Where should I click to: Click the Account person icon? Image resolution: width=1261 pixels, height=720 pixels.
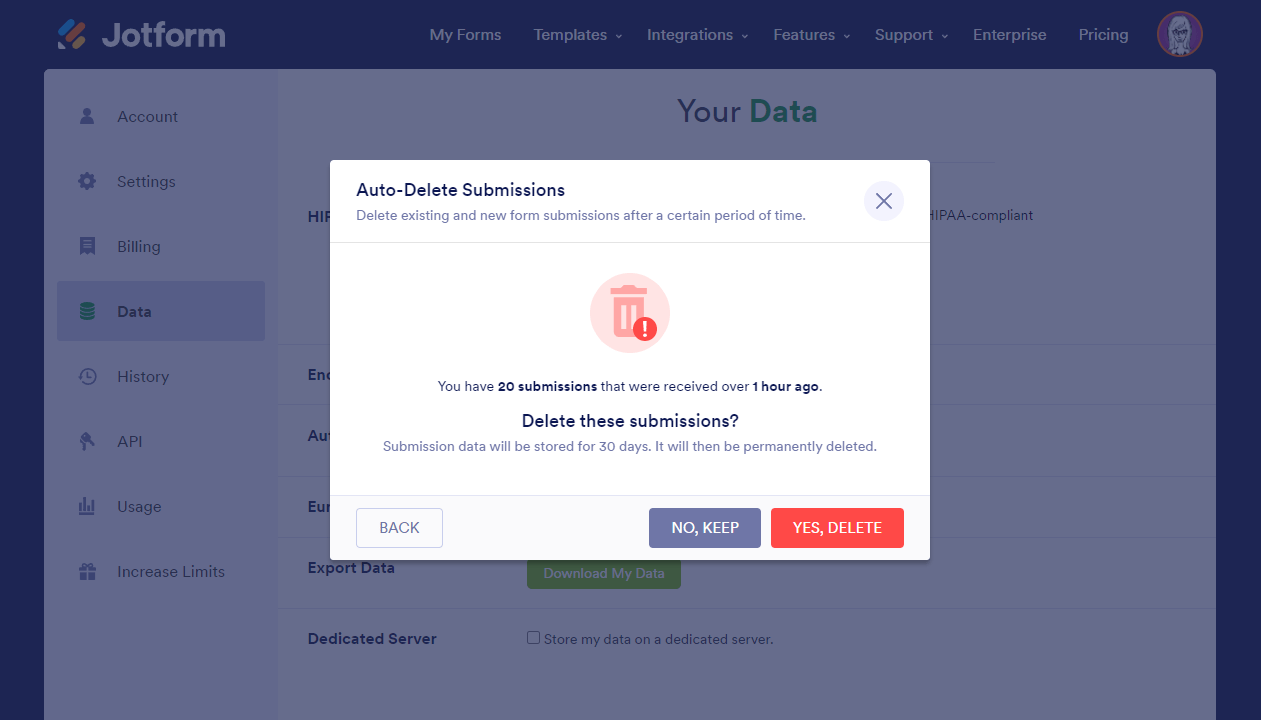coord(87,116)
